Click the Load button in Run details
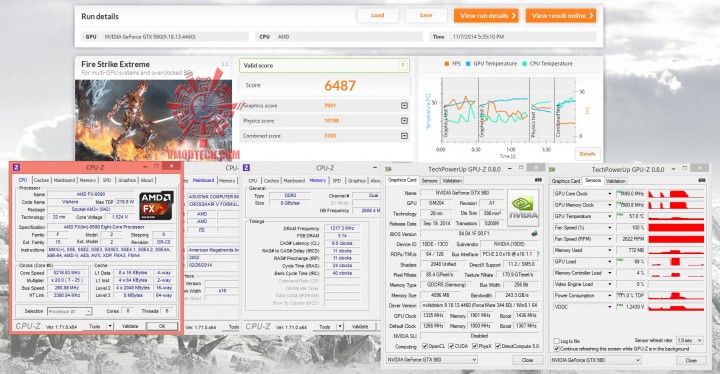 click(x=377, y=15)
